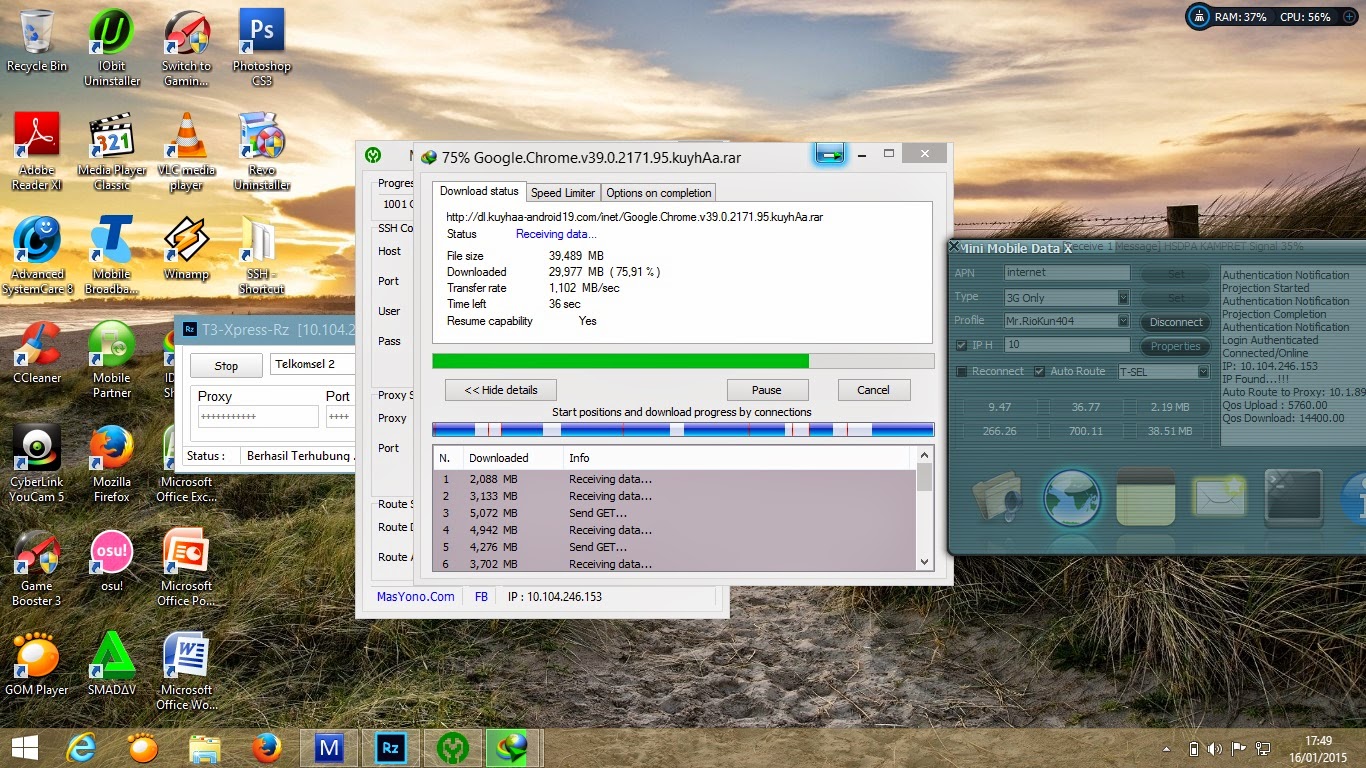
Task: Click the FB link in the SSH window
Action: click(481, 596)
